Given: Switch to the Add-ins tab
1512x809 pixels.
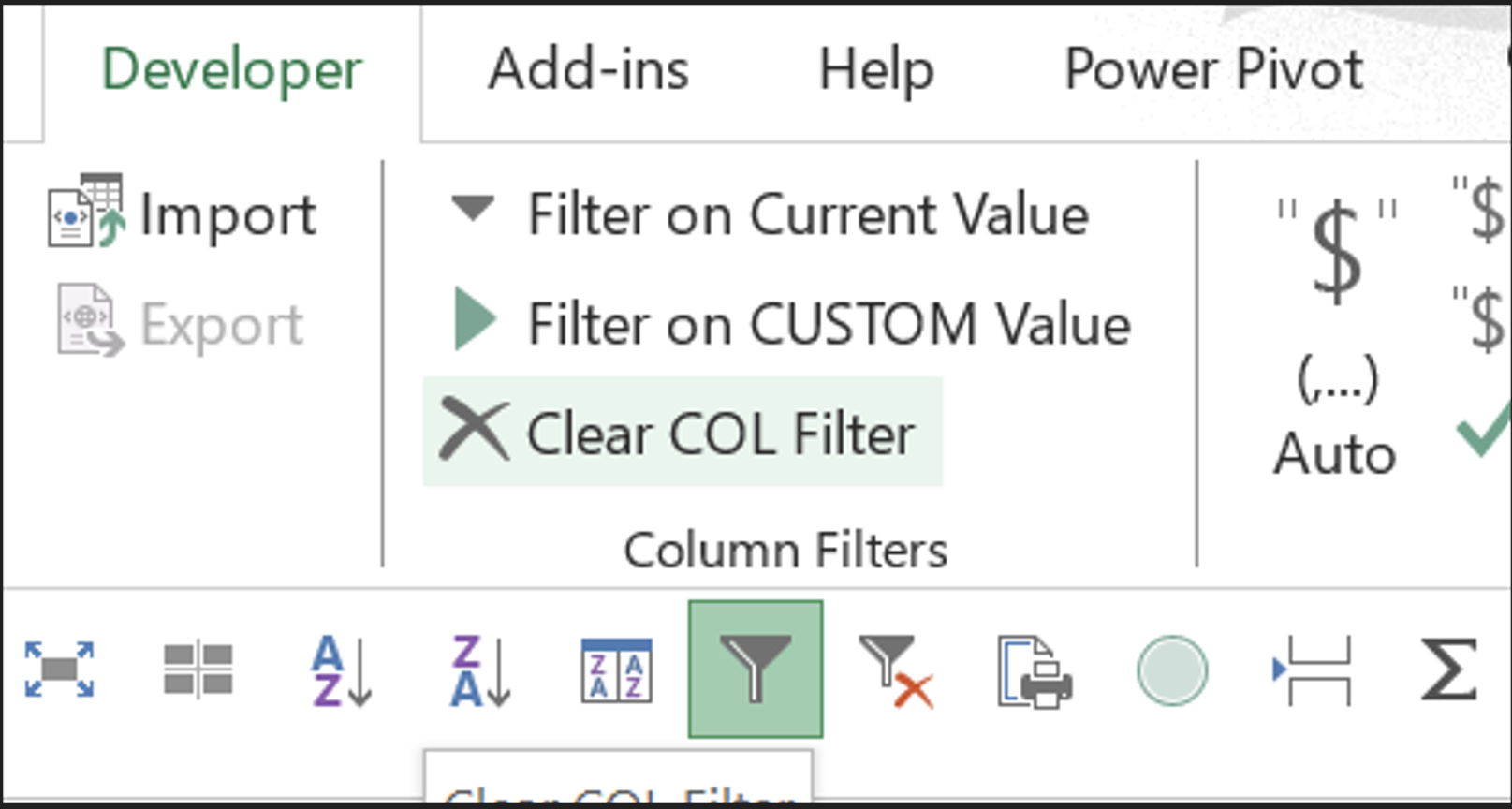Looking at the screenshot, I should [588, 70].
